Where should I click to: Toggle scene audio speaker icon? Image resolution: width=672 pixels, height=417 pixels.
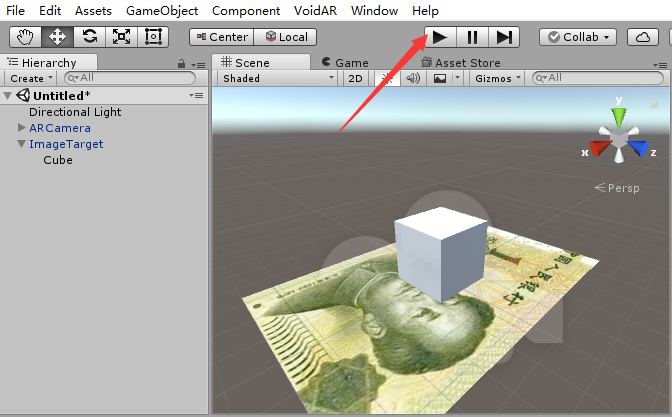pyautogui.click(x=413, y=78)
